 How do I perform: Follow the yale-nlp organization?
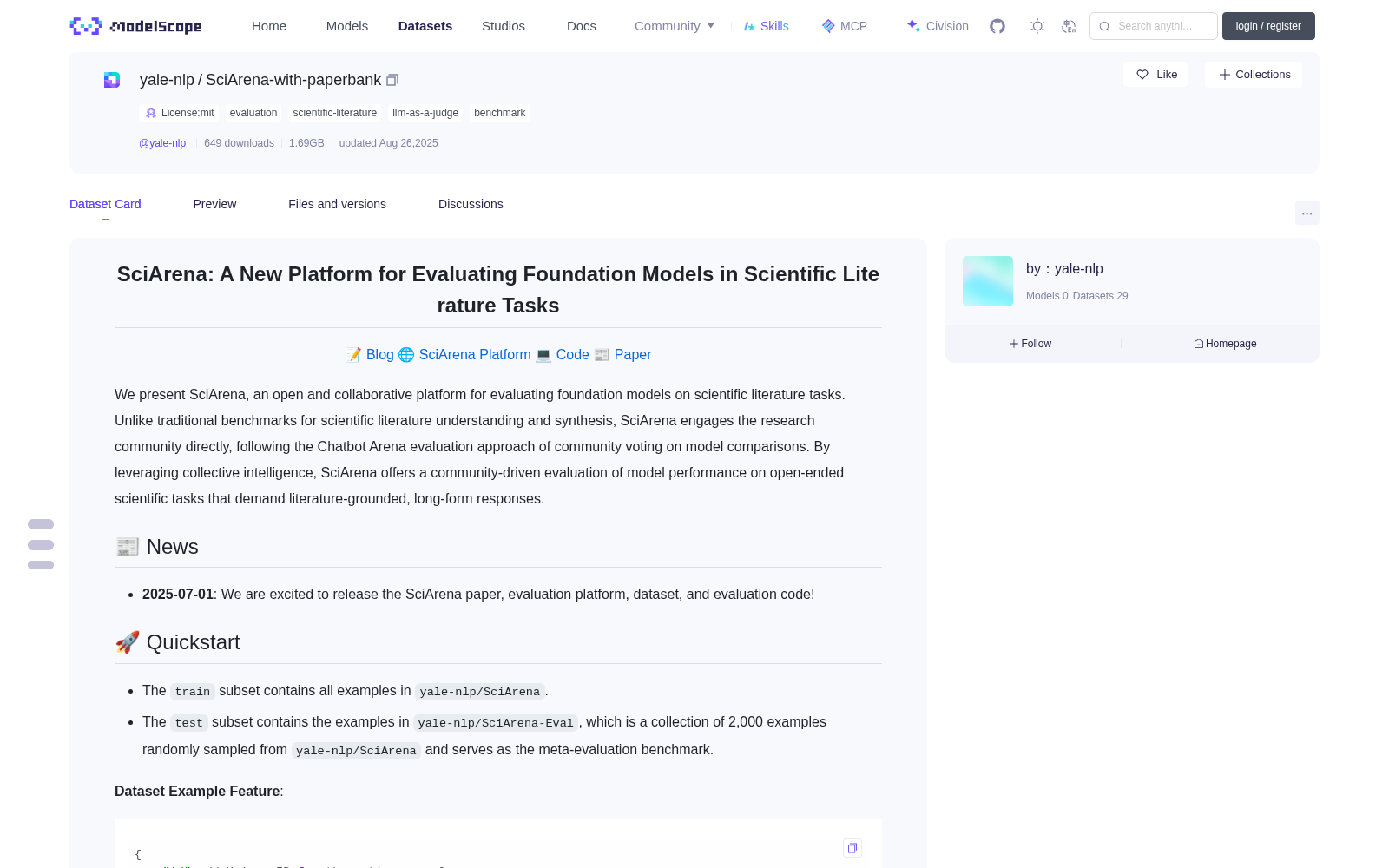point(1030,344)
